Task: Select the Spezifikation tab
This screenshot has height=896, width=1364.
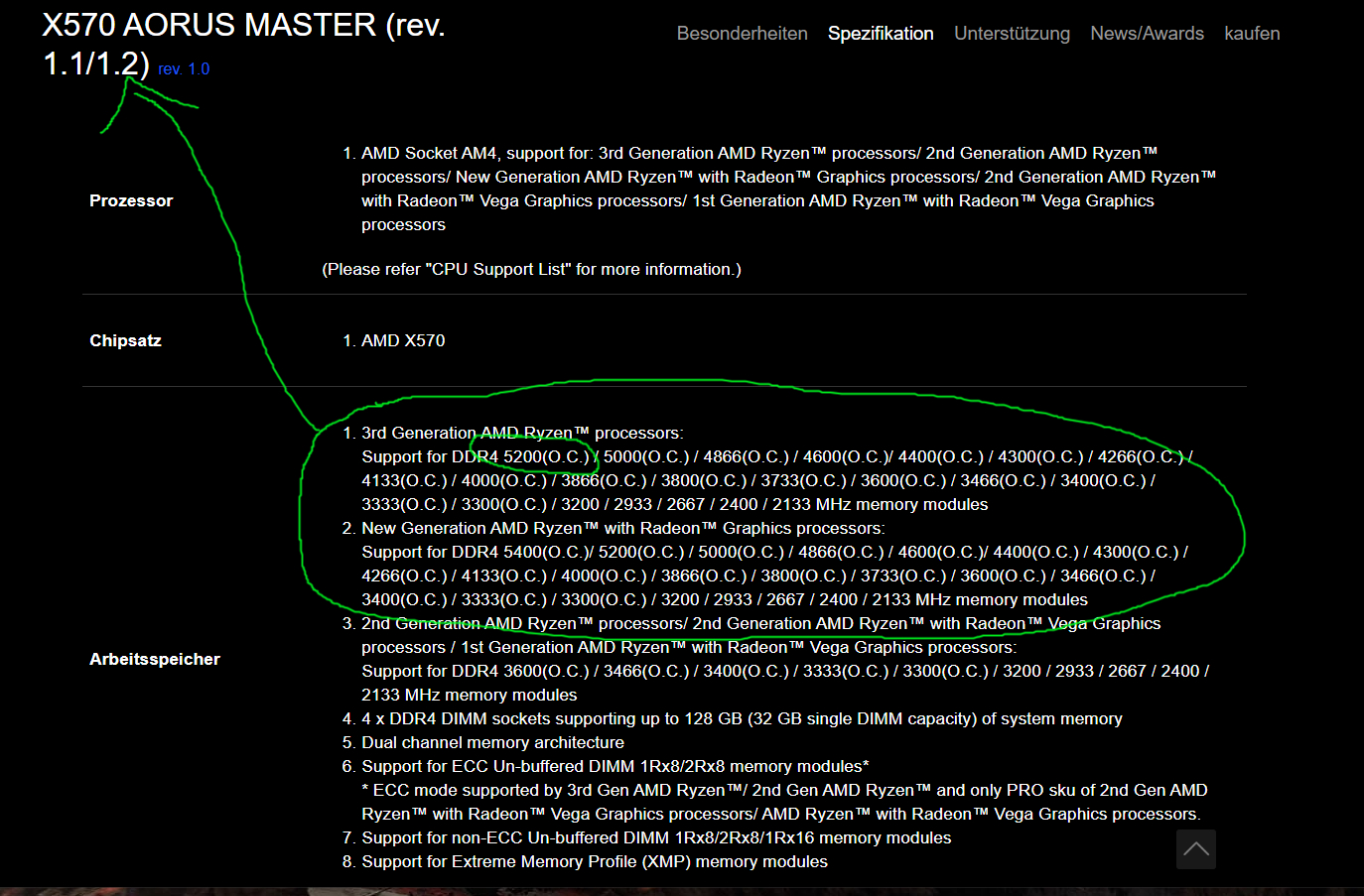Action: pos(881,34)
